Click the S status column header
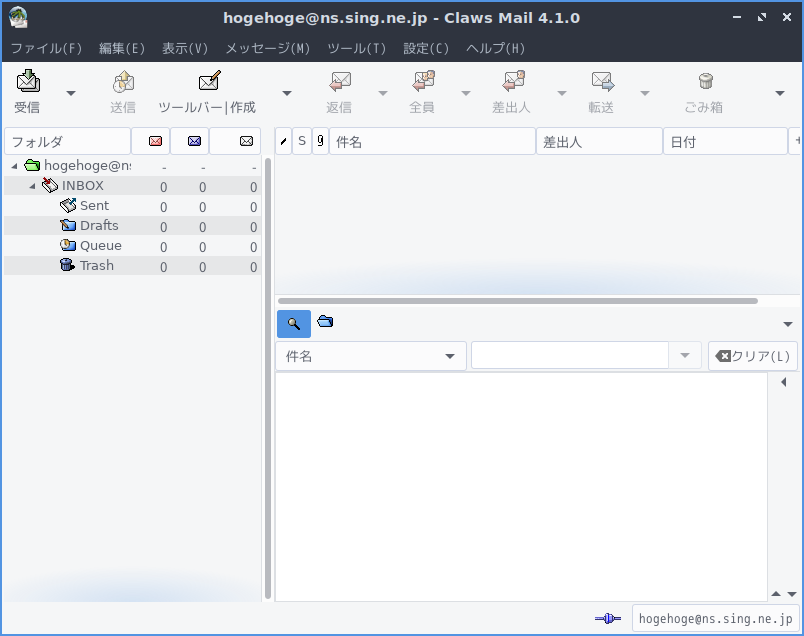The image size is (804, 636). pos(302,141)
